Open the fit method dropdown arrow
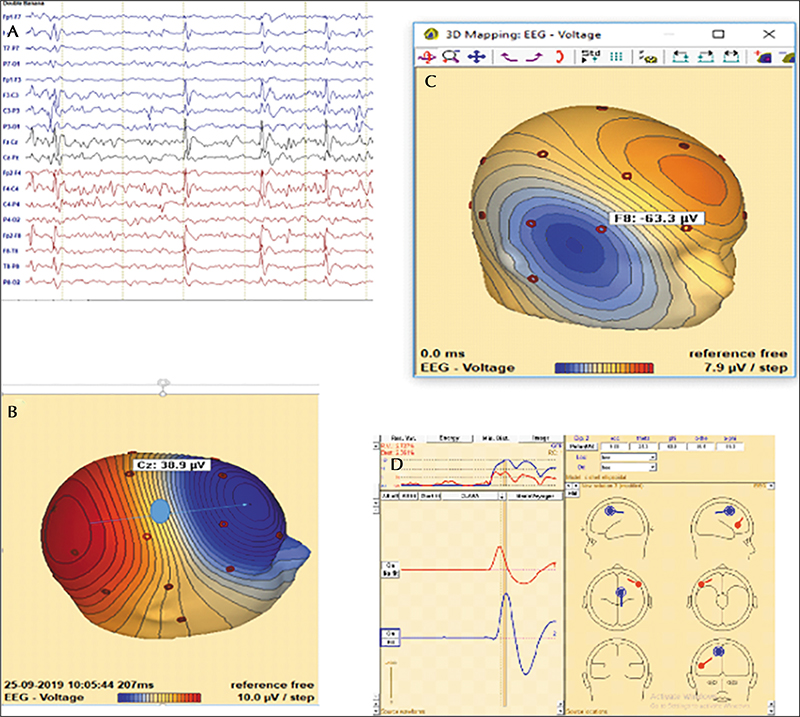Viewport: 800px width, 717px height. point(502,497)
